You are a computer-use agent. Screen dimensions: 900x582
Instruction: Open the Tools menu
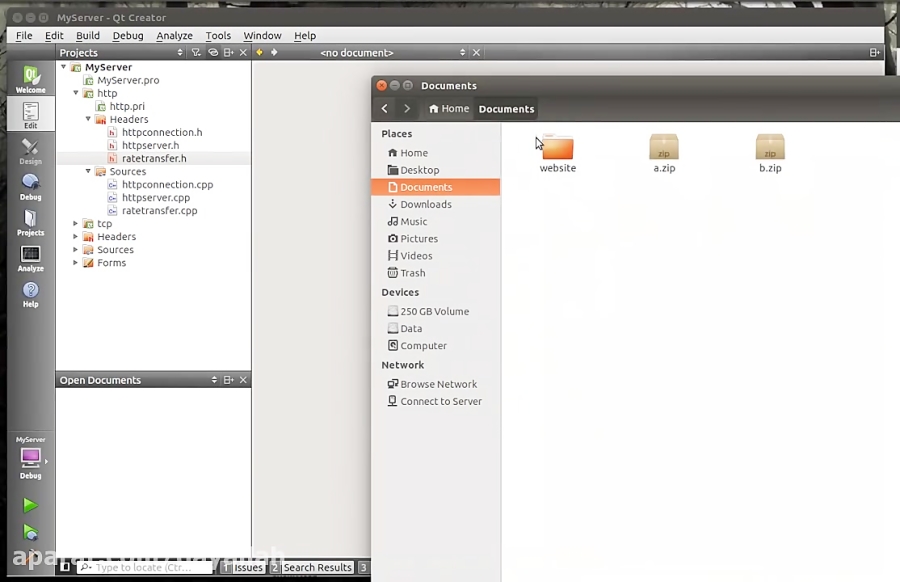(x=218, y=35)
